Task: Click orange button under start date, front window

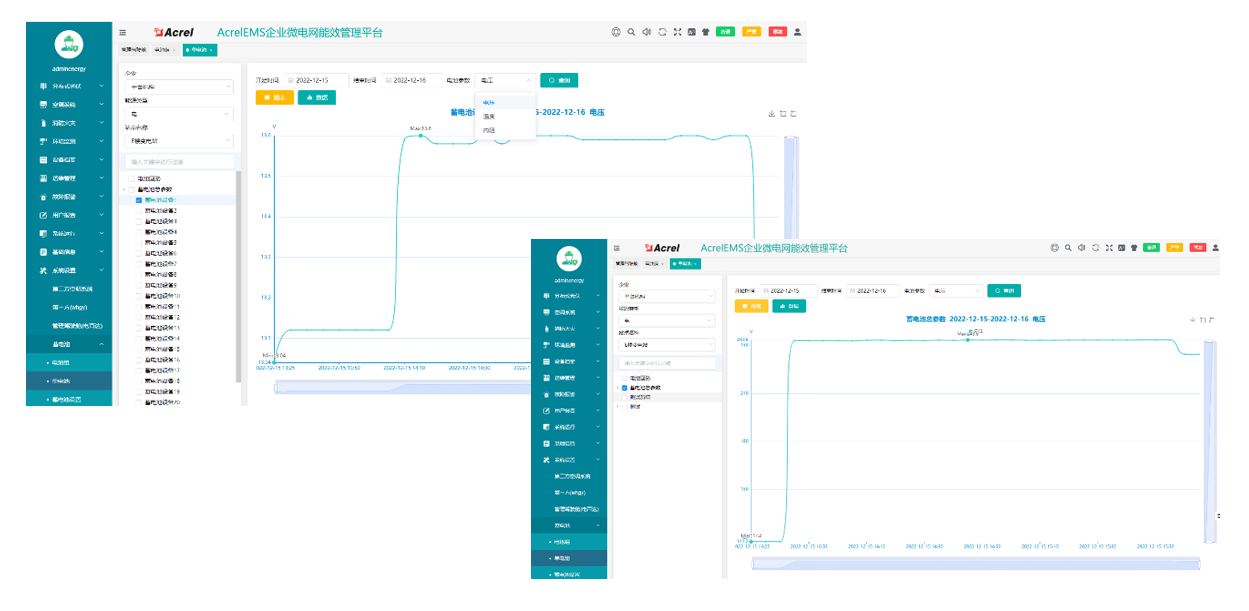Action: pyautogui.click(x=751, y=306)
